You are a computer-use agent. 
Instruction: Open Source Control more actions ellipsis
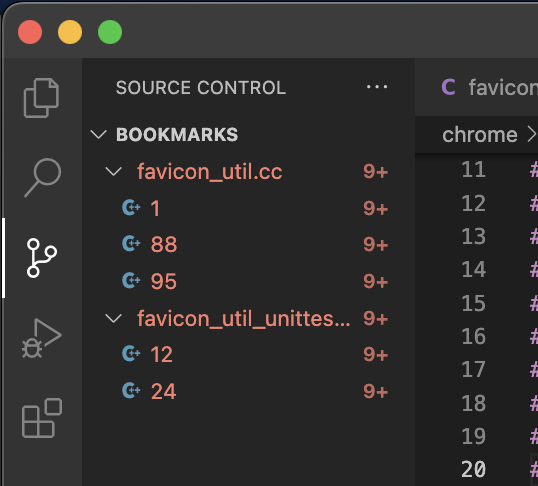(x=377, y=87)
